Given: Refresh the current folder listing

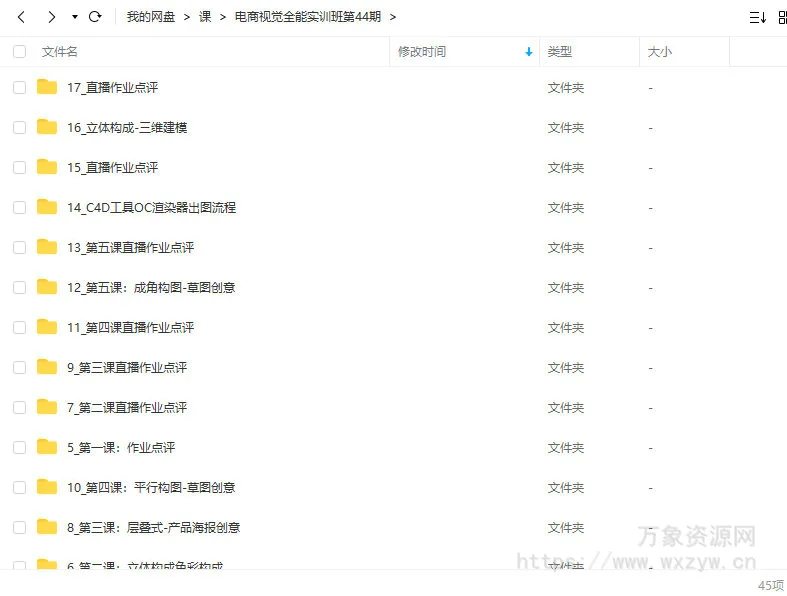Looking at the screenshot, I should coord(95,17).
